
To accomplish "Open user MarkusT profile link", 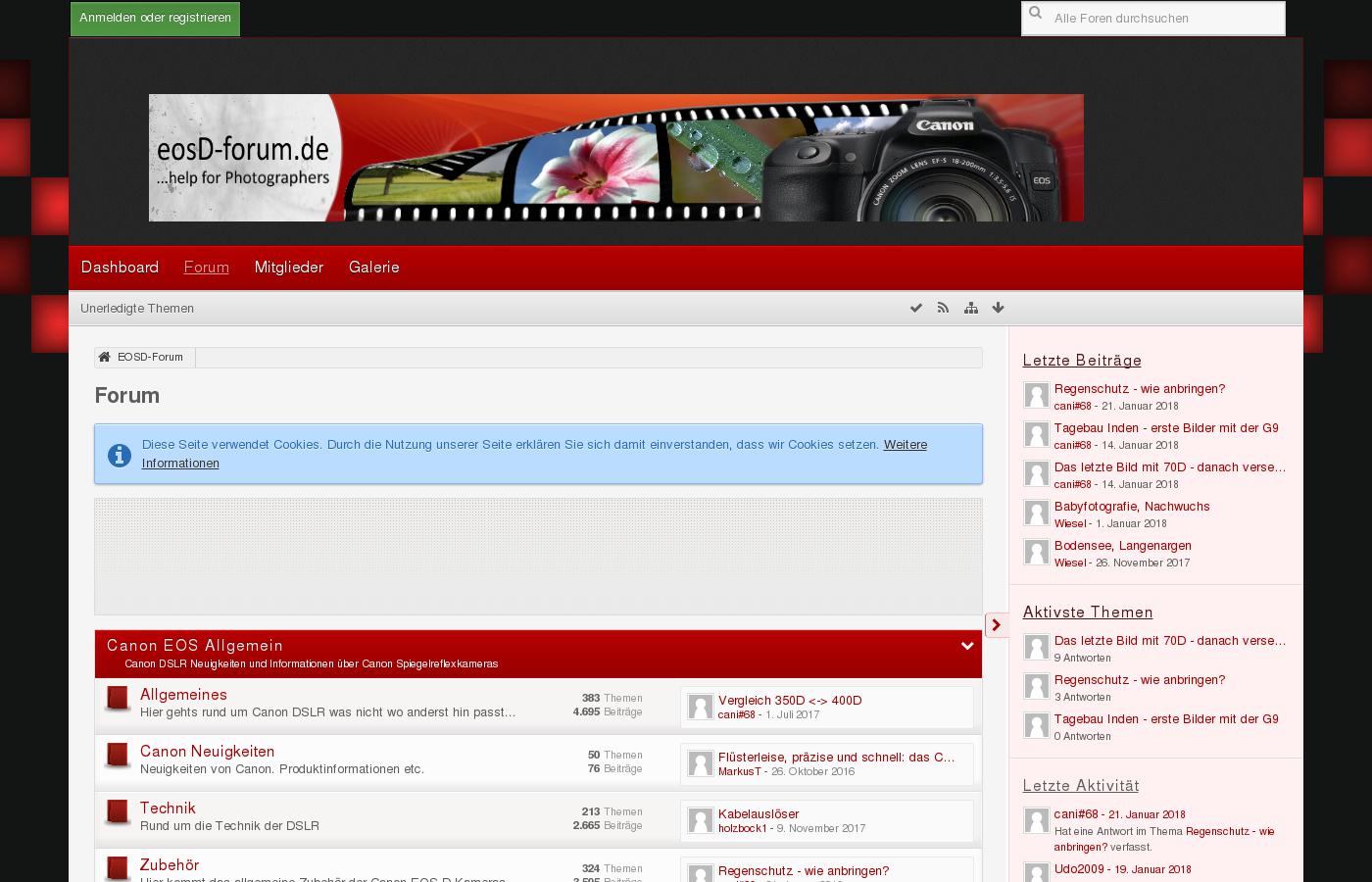I will click(x=740, y=772).
